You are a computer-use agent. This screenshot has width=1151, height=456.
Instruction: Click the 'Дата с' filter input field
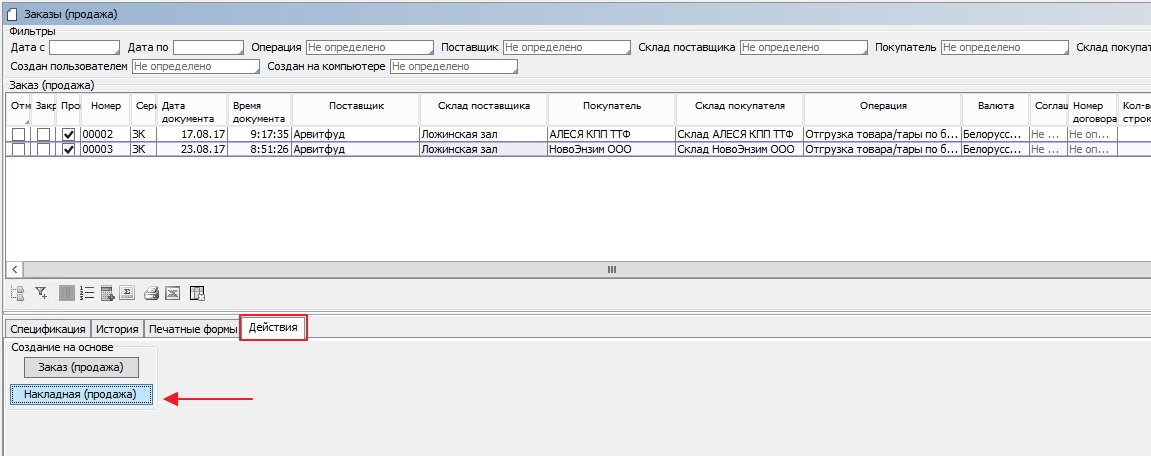(84, 47)
